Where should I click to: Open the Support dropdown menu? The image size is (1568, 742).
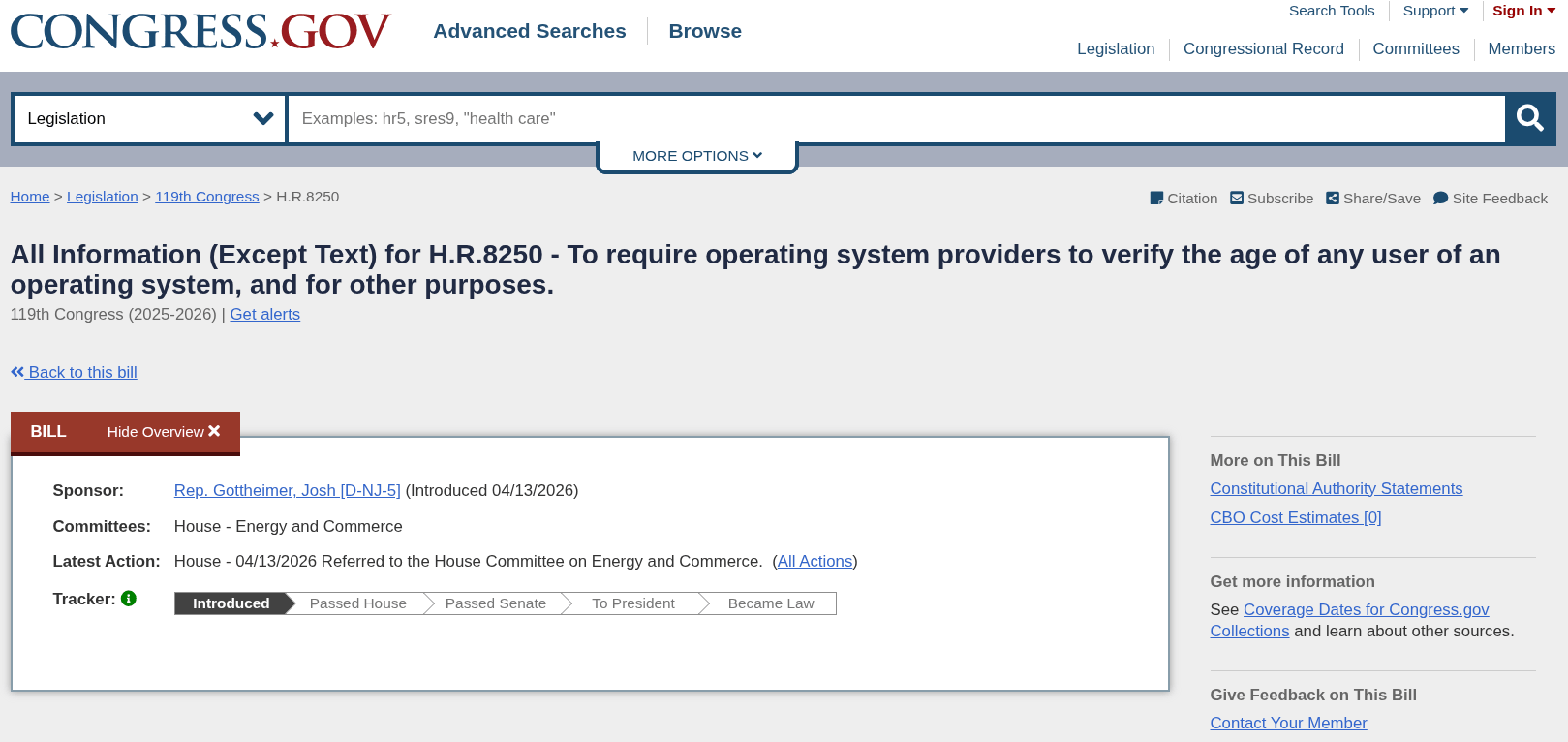(1435, 11)
